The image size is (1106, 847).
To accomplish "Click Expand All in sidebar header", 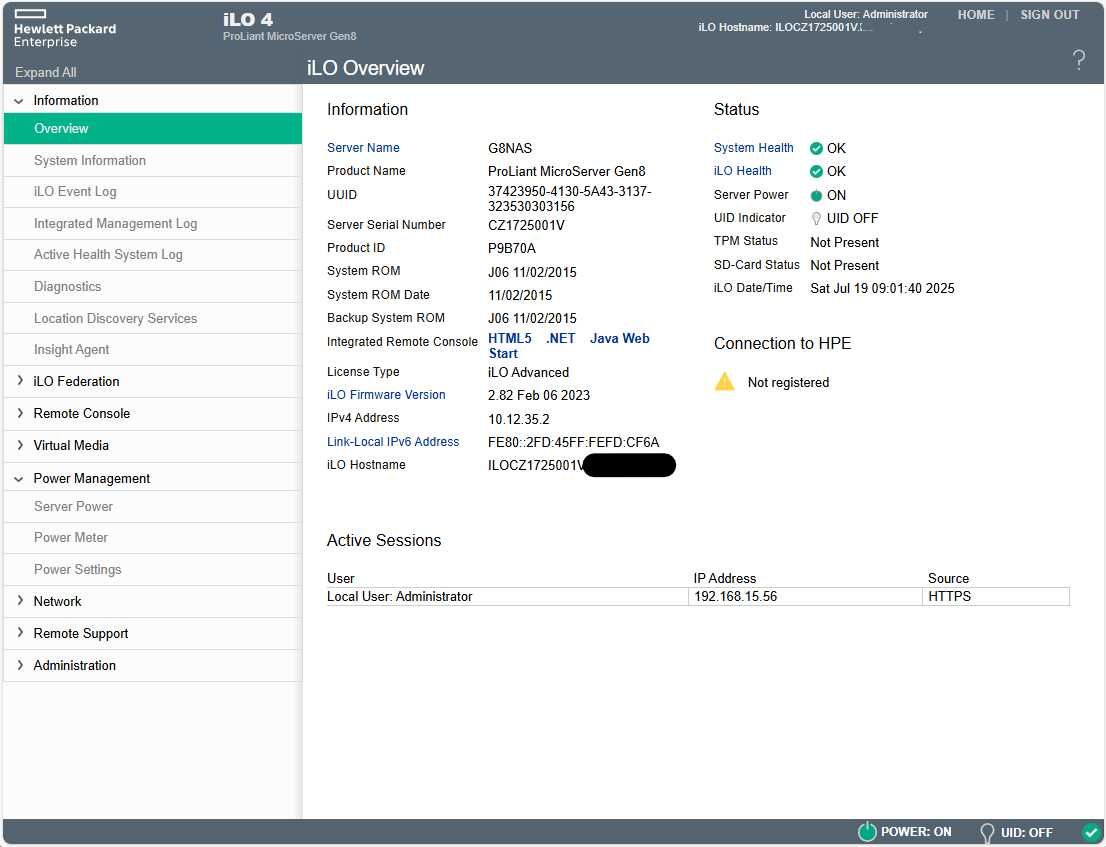I will tap(46, 72).
